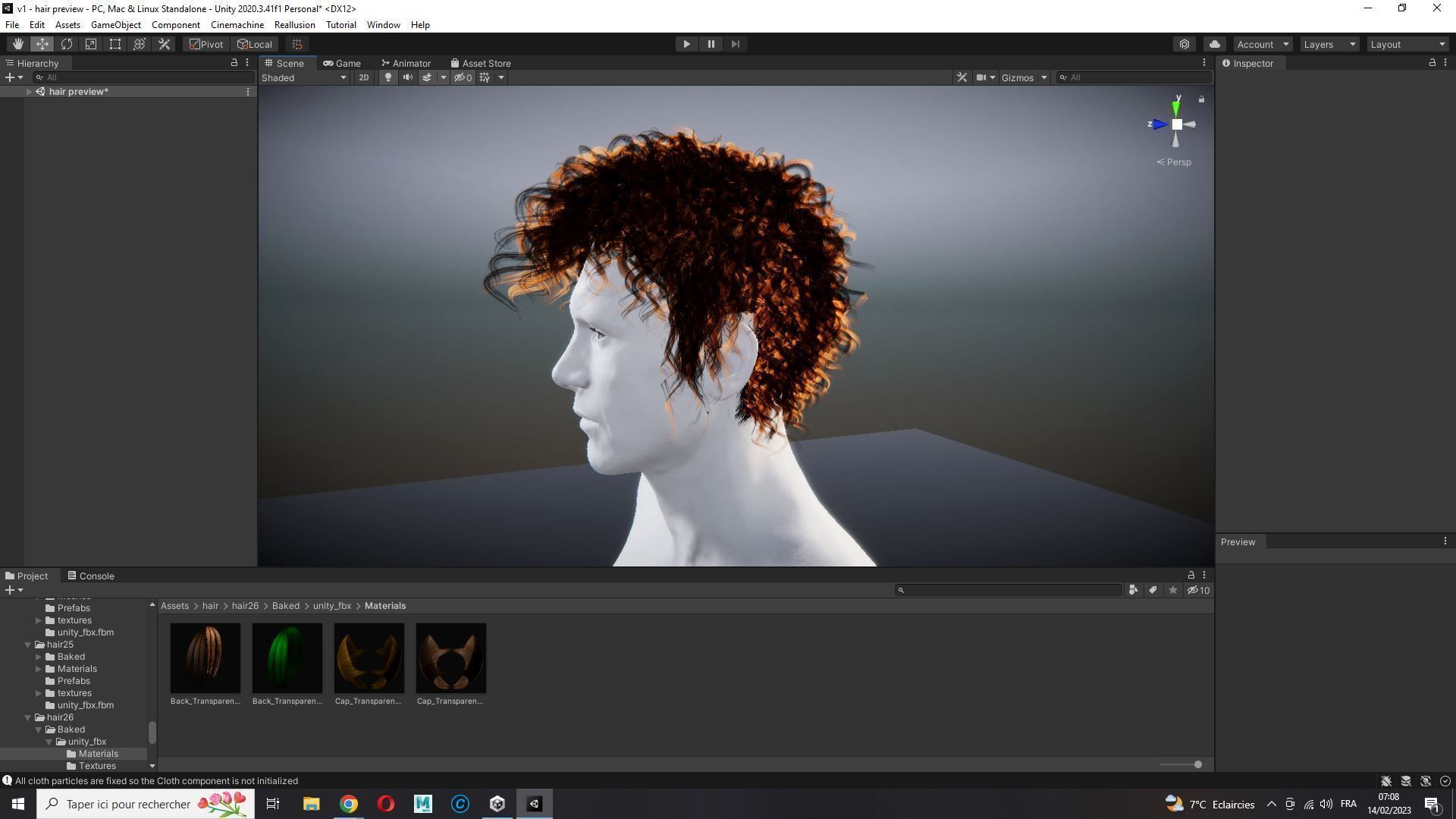Viewport: 1456px width, 819px height.
Task: Open Hierarchy create plus button
Action: 14,77
